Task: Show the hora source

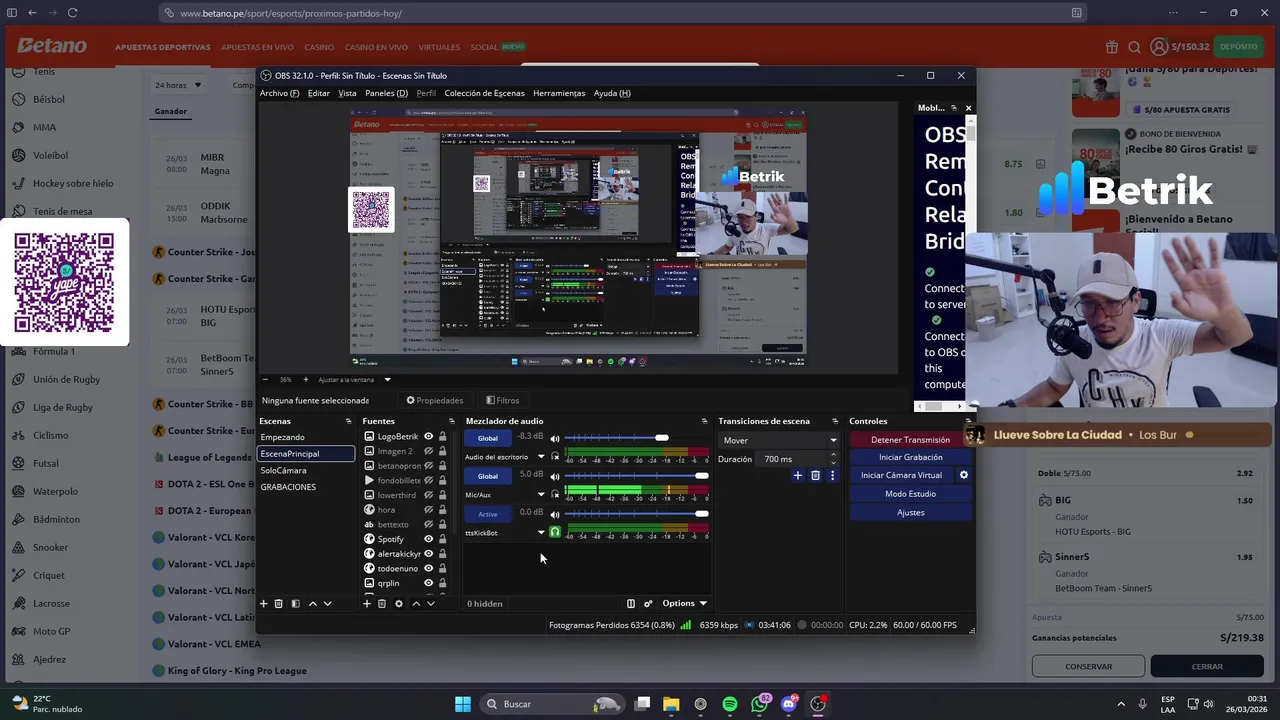Action: tap(428, 510)
